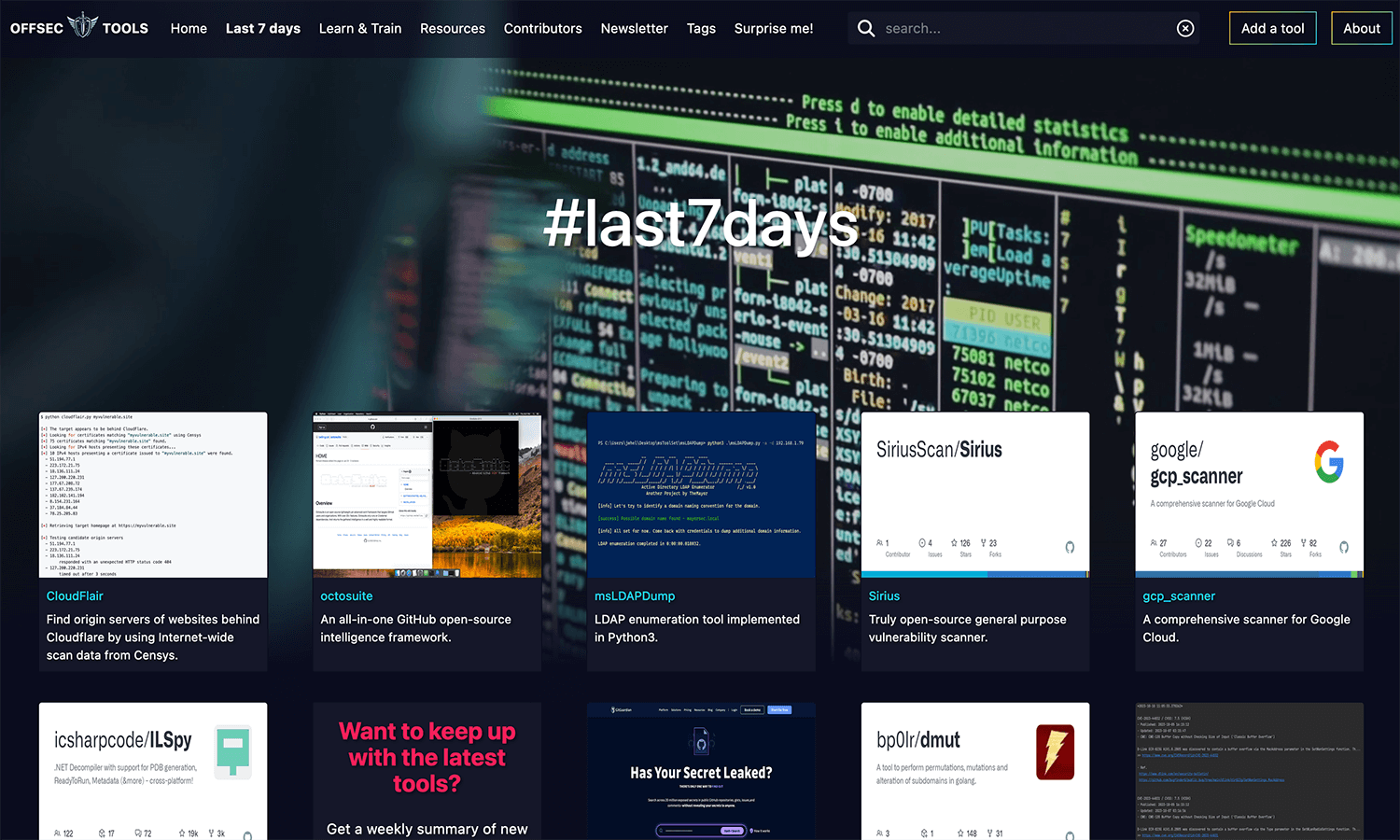Click the issues icon on gcp_scanner card

(x=1198, y=542)
